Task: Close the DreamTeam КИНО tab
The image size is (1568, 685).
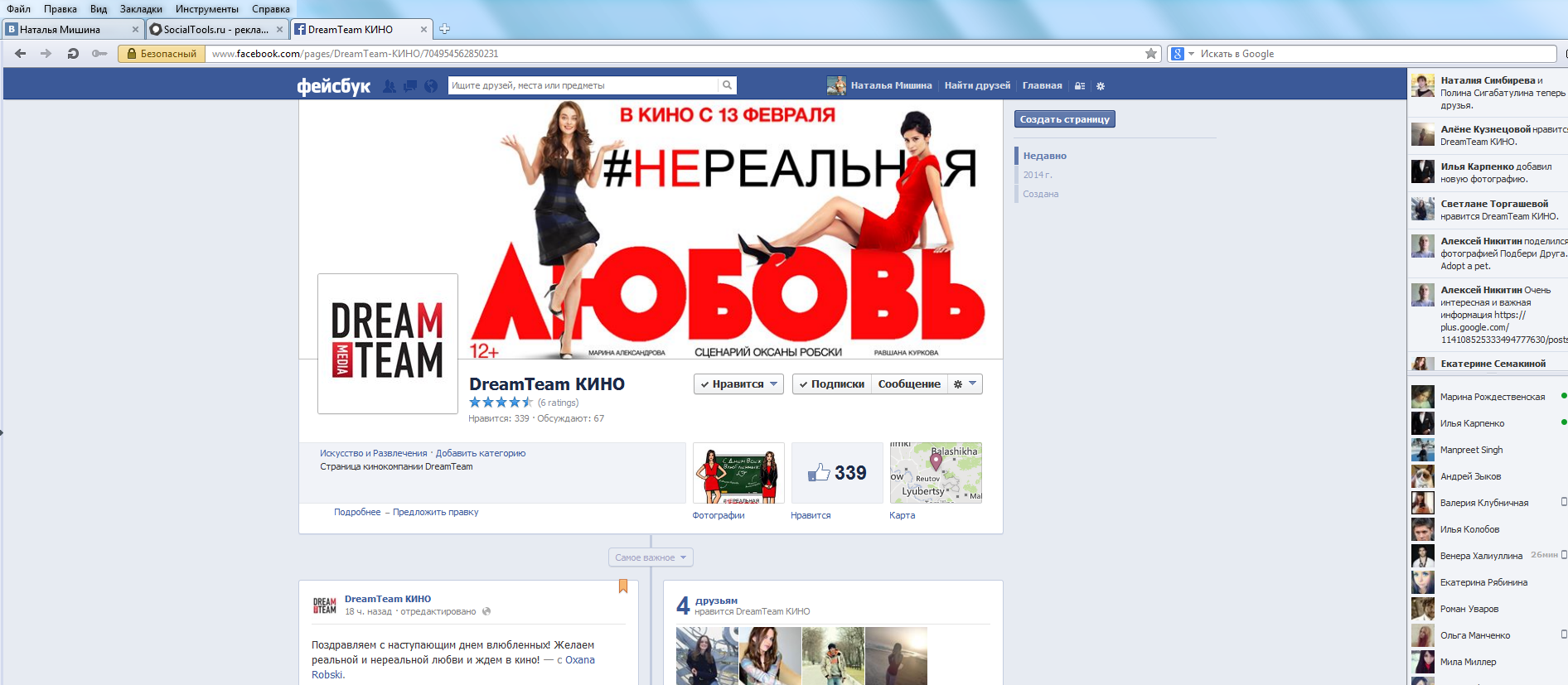Action: pyautogui.click(x=423, y=29)
